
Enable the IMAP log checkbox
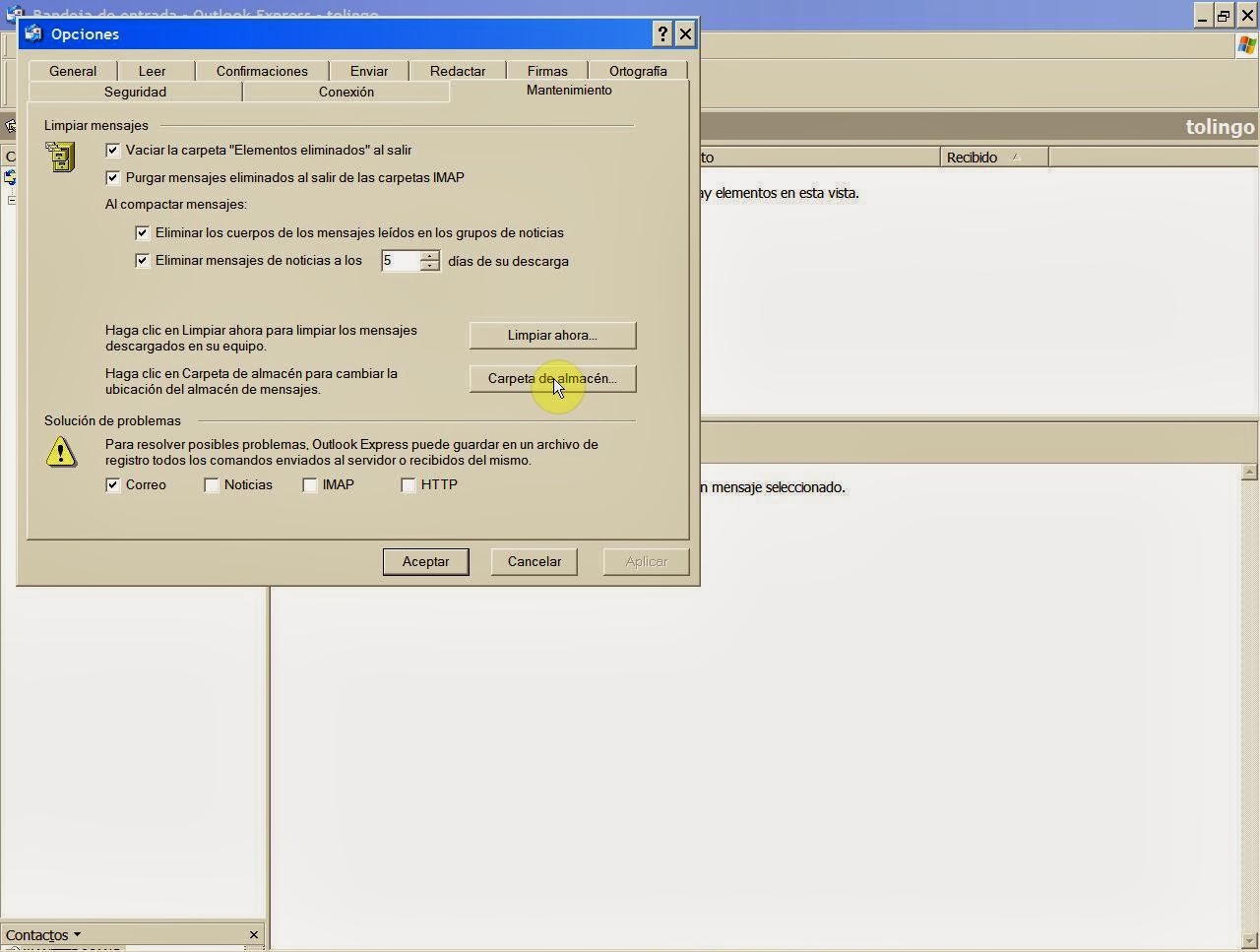click(x=310, y=484)
